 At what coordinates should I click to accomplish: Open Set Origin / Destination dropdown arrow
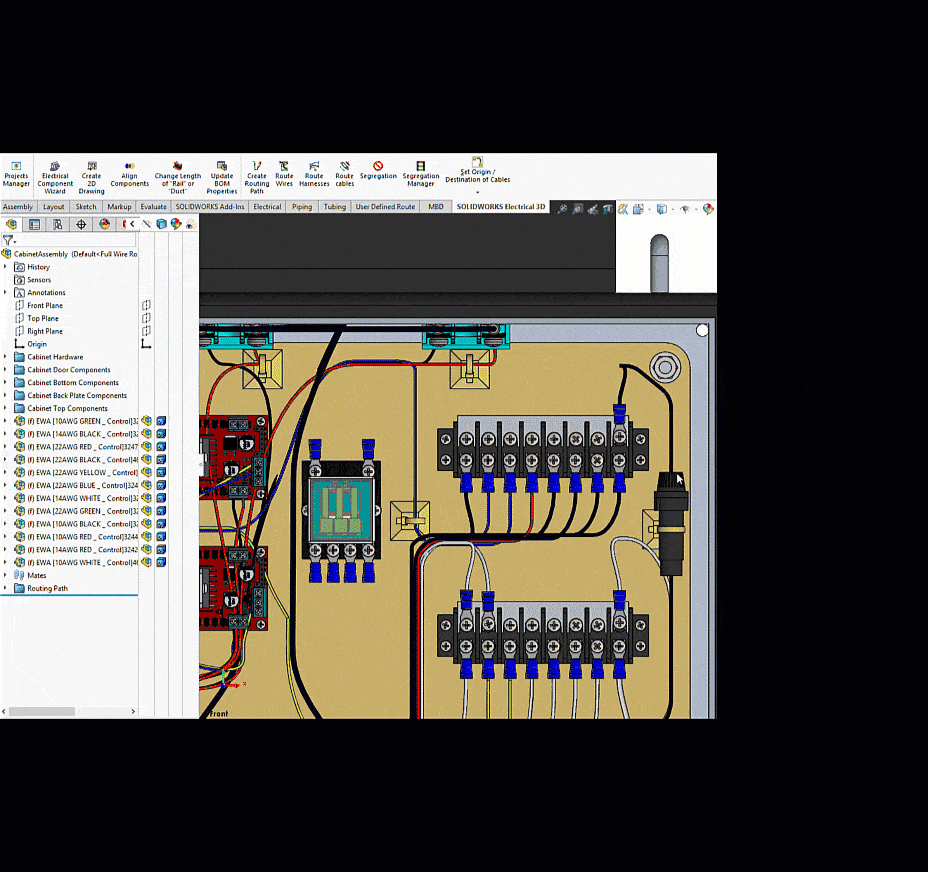tap(478, 192)
